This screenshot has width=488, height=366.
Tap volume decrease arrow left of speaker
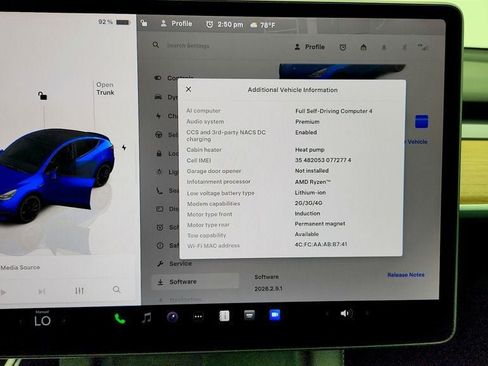[327, 313]
